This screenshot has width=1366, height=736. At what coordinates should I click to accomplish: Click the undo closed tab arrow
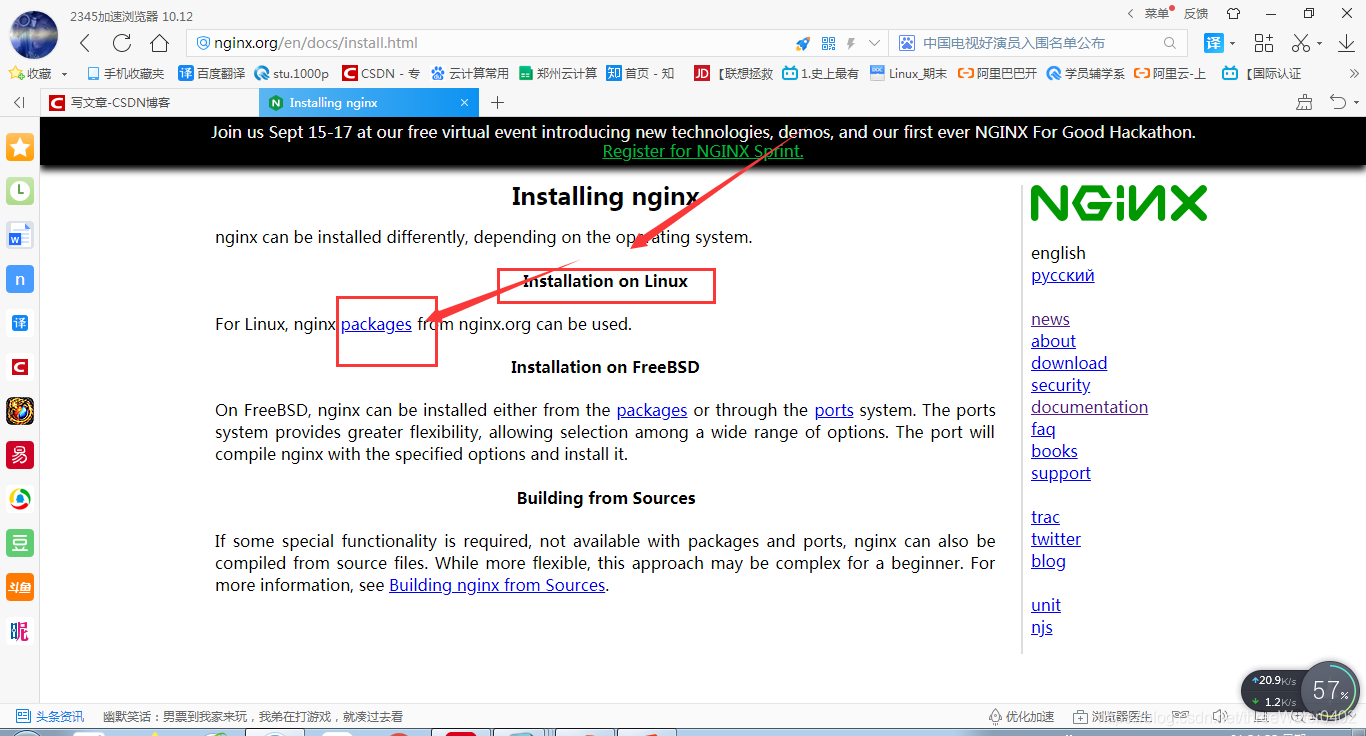click(x=1337, y=102)
